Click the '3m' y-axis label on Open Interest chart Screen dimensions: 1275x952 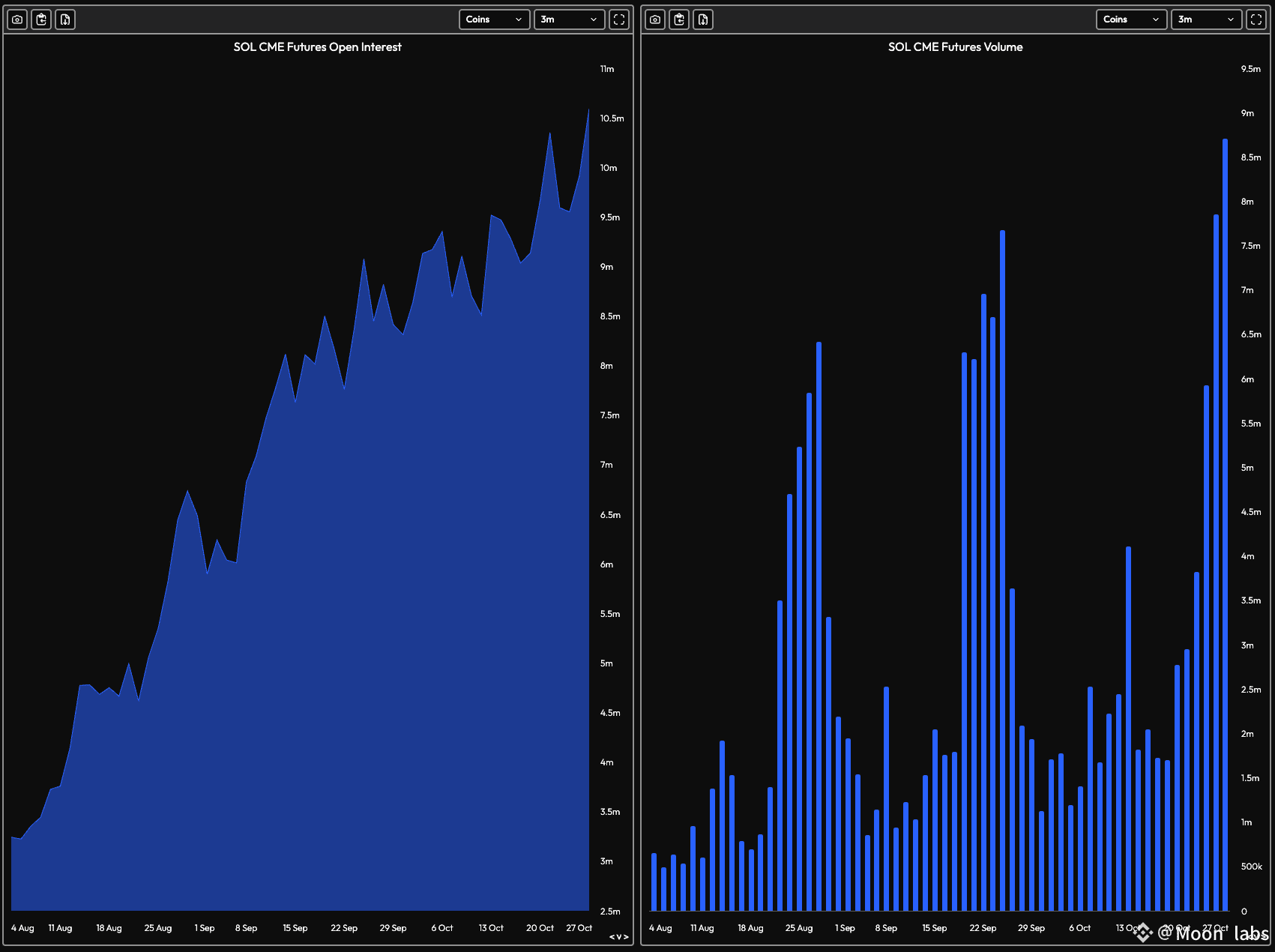pos(606,861)
